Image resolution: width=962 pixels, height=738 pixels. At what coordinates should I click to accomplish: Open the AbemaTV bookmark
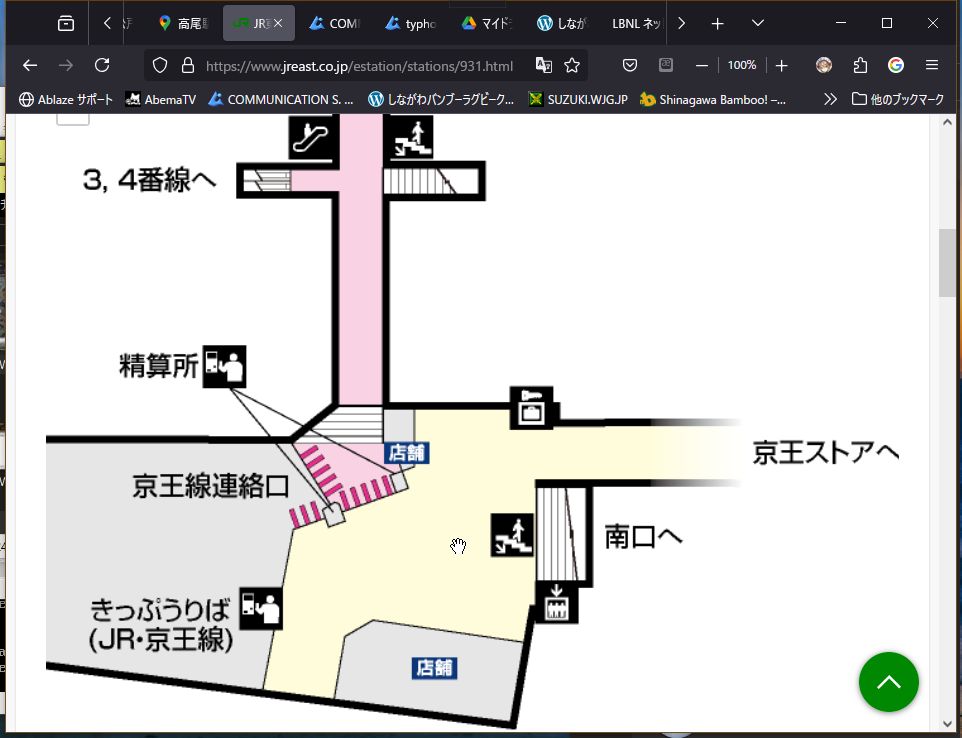(160, 99)
